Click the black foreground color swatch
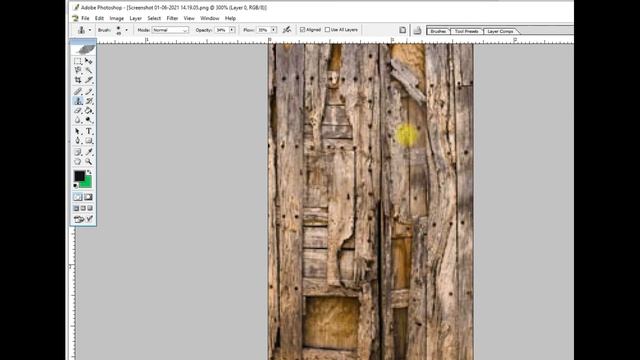 (x=79, y=176)
